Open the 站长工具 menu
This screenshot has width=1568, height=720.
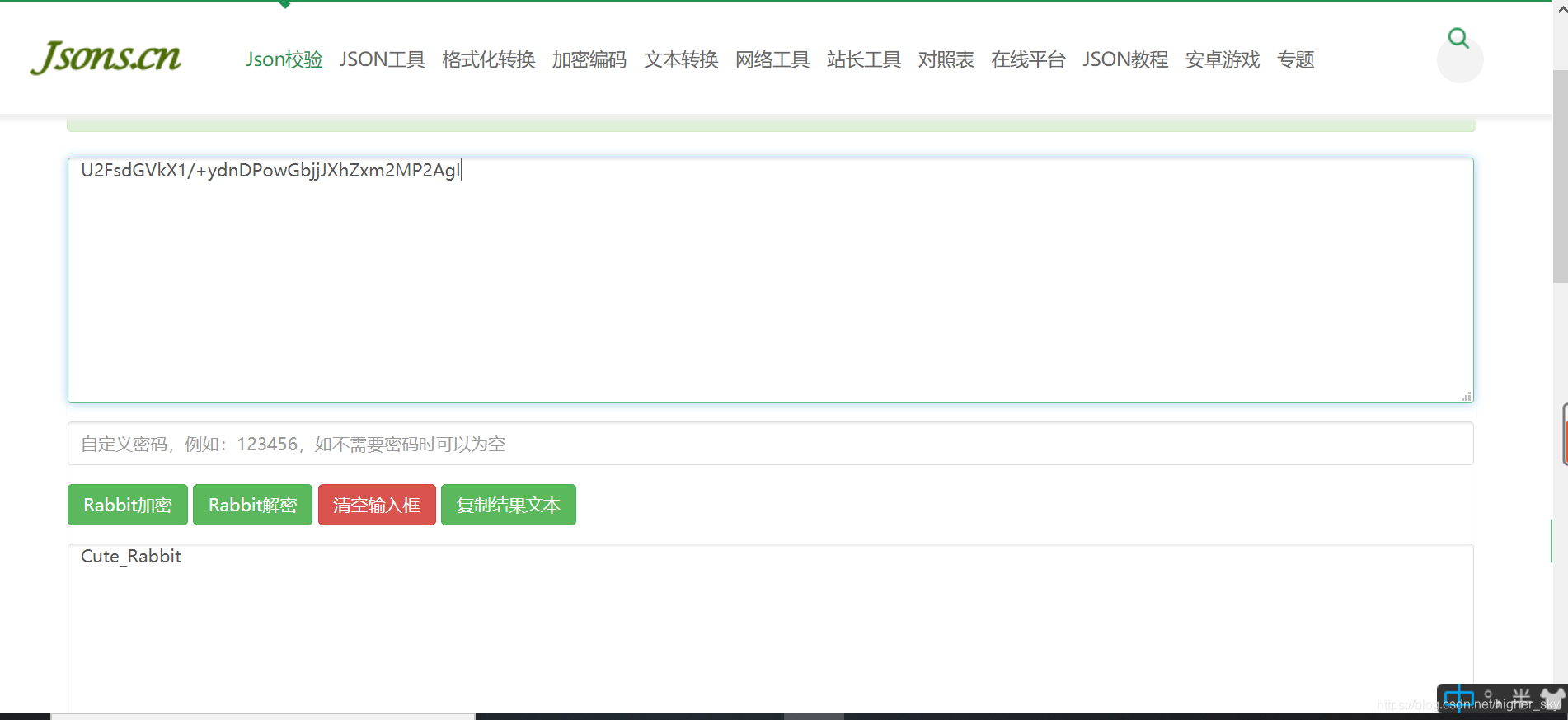click(x=864, y=59)
